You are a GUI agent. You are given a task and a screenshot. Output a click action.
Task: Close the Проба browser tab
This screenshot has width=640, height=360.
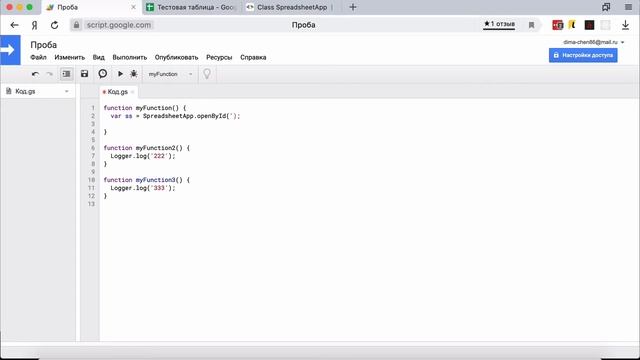point(133,7)
